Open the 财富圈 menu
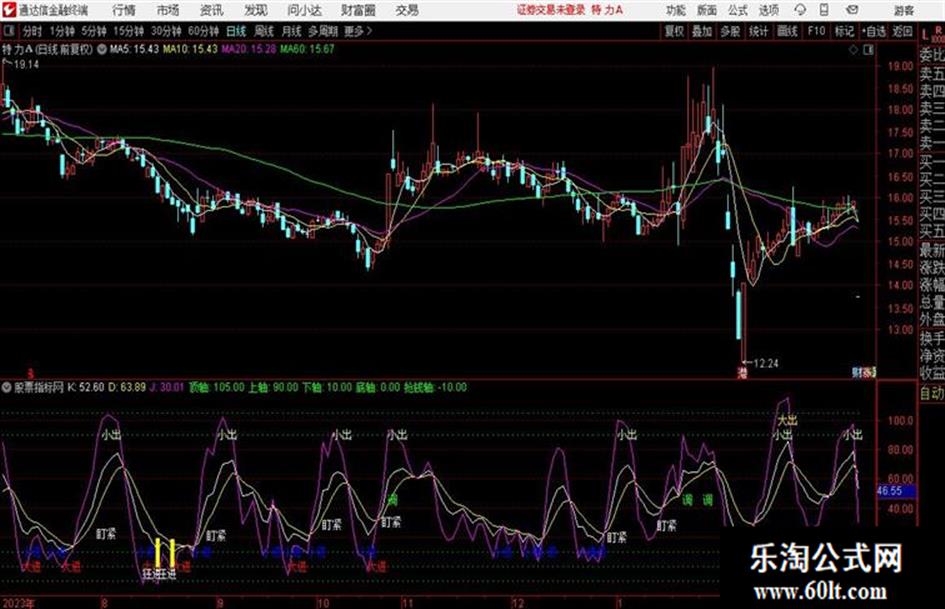 click(x=358, y=10)
